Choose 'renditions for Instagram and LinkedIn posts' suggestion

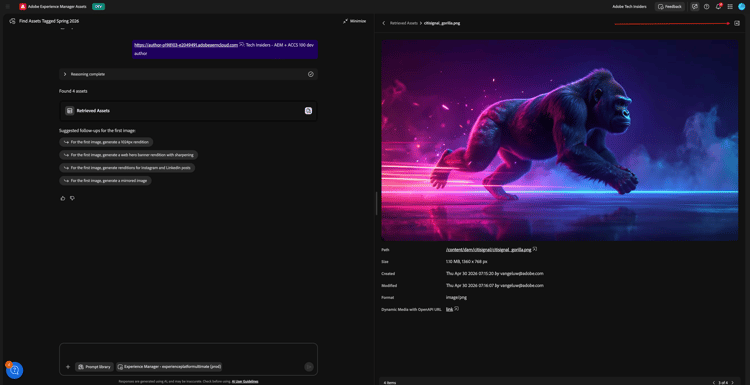127,168
